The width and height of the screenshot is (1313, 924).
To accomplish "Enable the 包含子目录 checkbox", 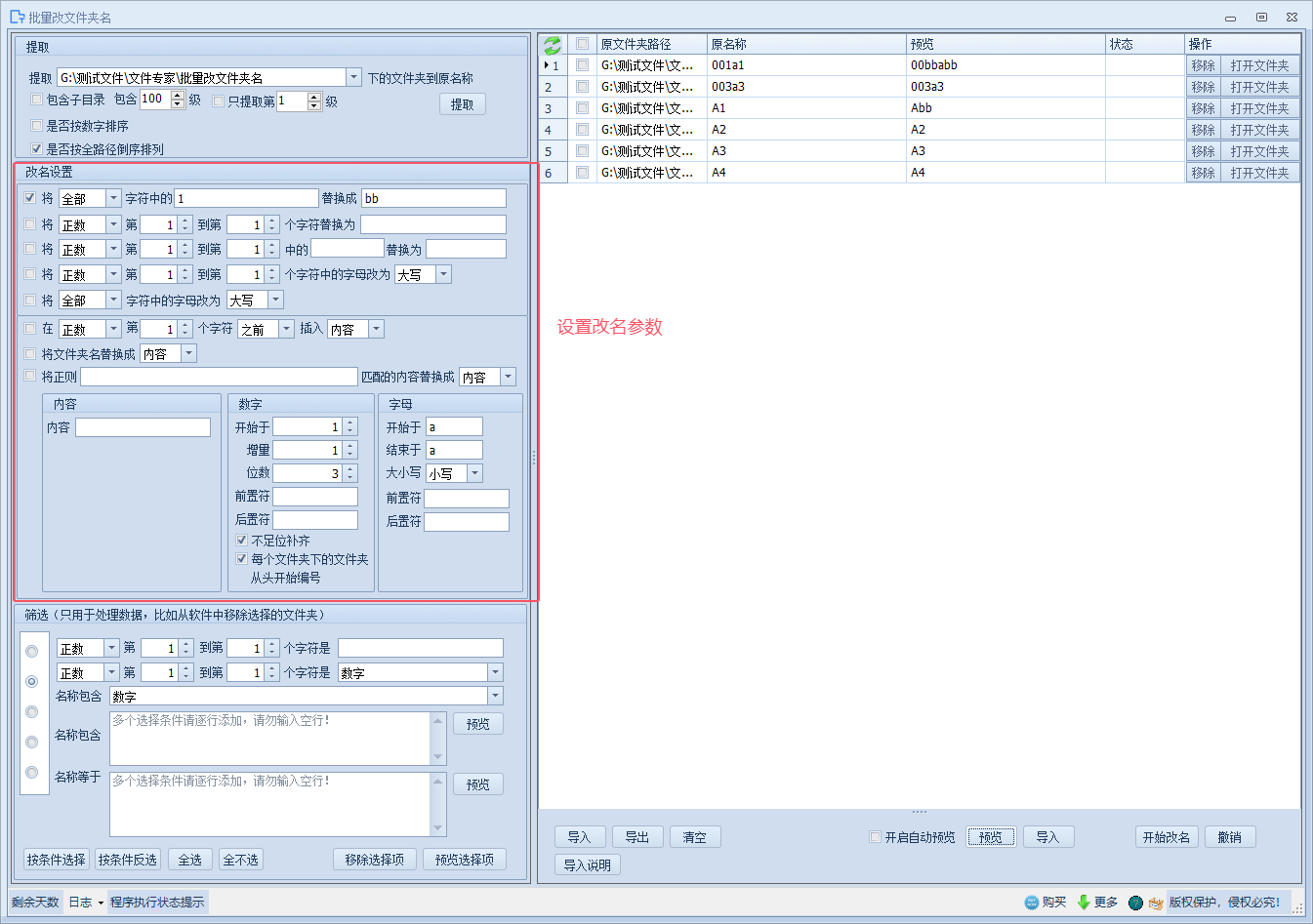I will [x=37, y=100].
